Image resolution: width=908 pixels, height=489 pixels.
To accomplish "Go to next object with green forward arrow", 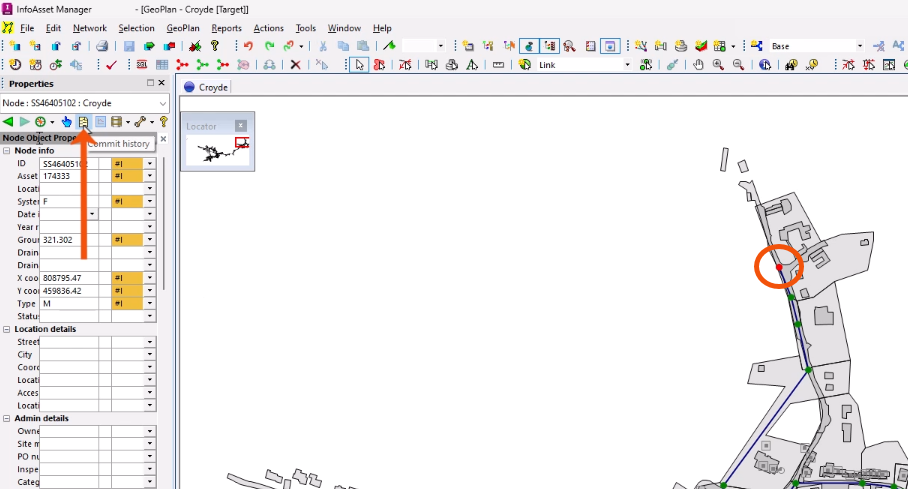I will [24, 122].
